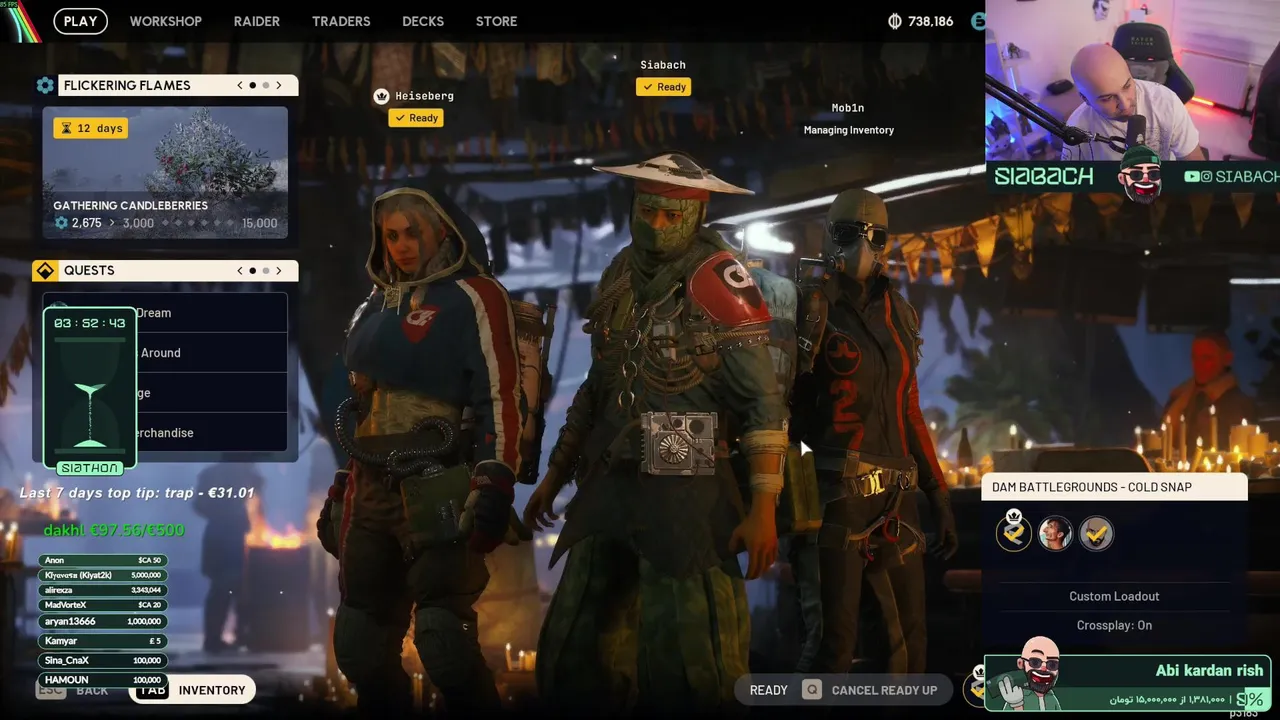Click the 'Last 7 days top tip' text
Viewport: 1280px width, 720px height.
point(137,493)
